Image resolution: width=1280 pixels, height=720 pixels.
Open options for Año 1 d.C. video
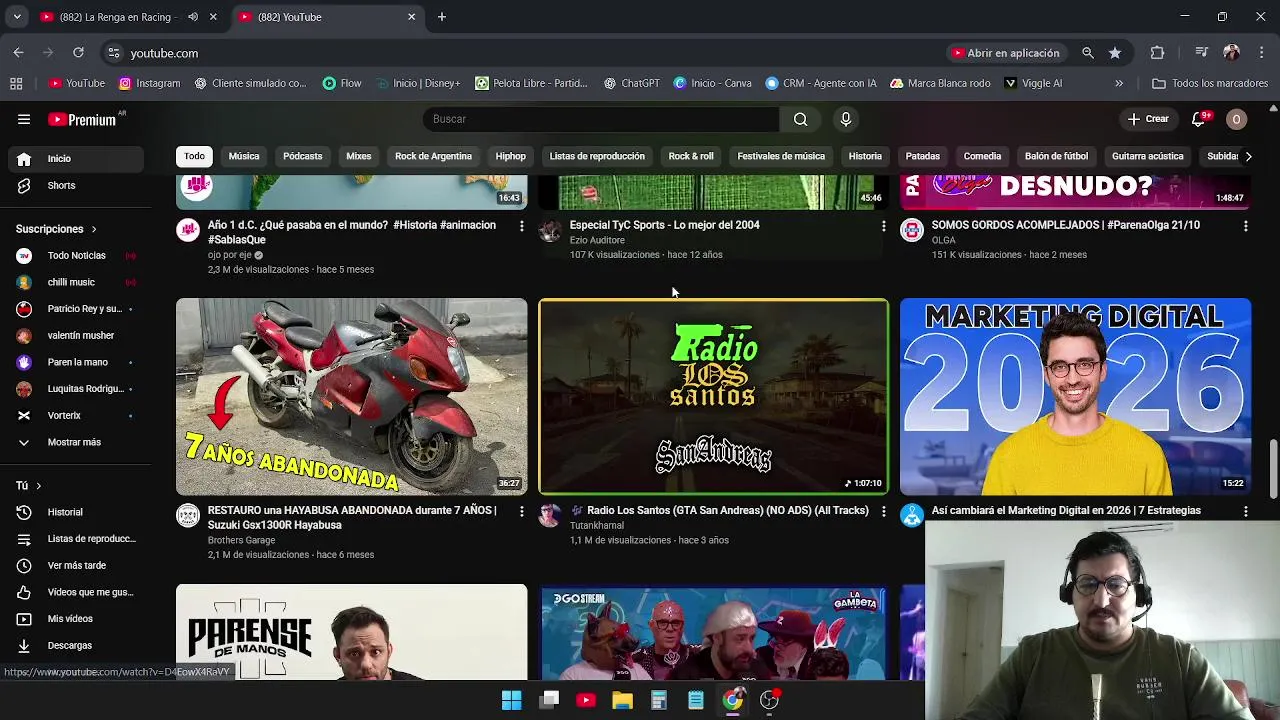[521, 226]
